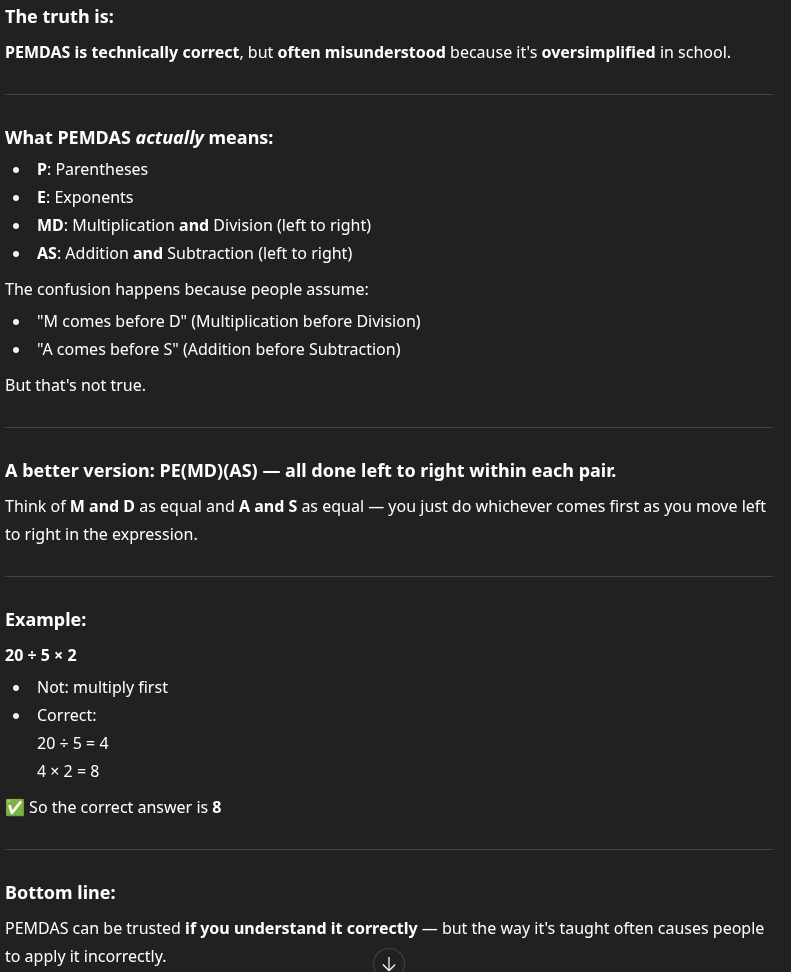Click the "MD: Multiplication and Division" bullet
791x972 pixels.
point(204,226)
